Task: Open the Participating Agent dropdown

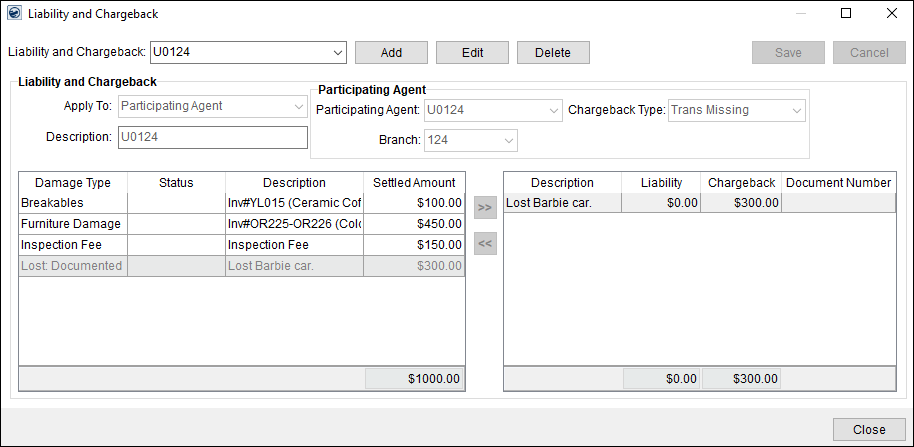Action: 553,110
